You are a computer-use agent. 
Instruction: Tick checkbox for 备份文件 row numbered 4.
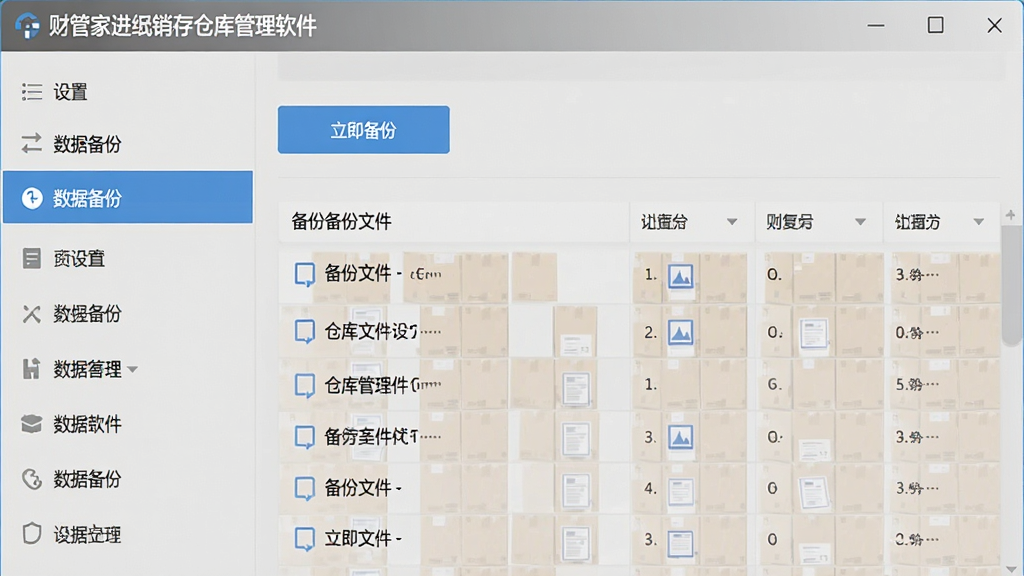304,488
